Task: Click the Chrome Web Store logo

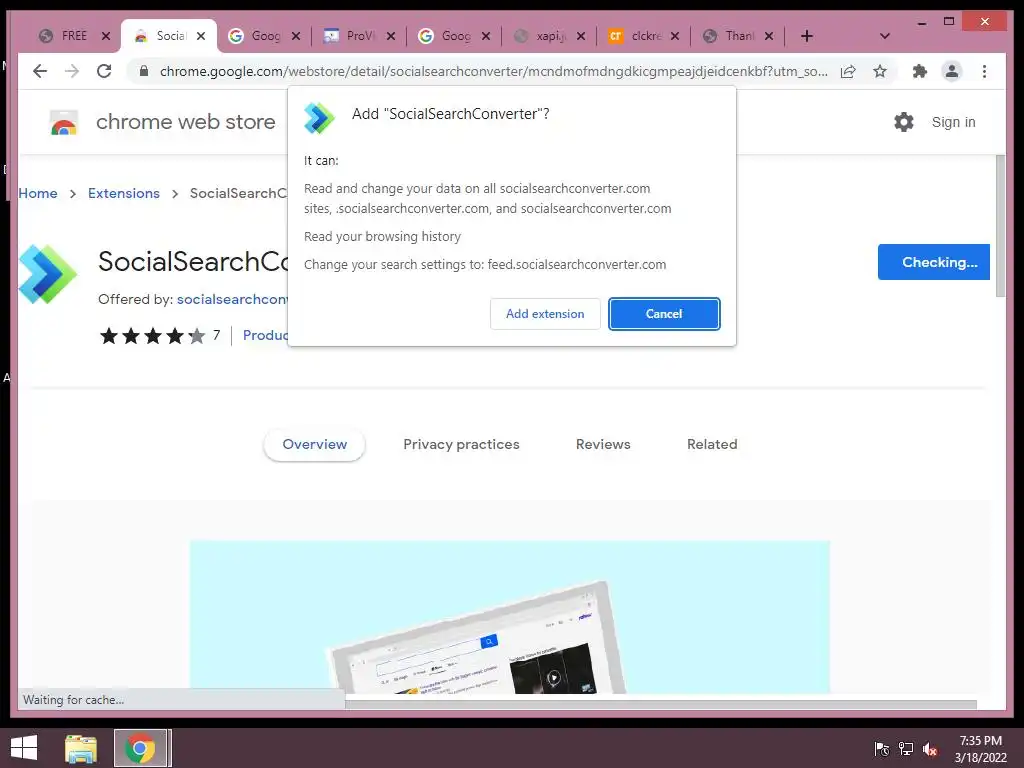Action: pyautogui.click(x=64, y=122)
